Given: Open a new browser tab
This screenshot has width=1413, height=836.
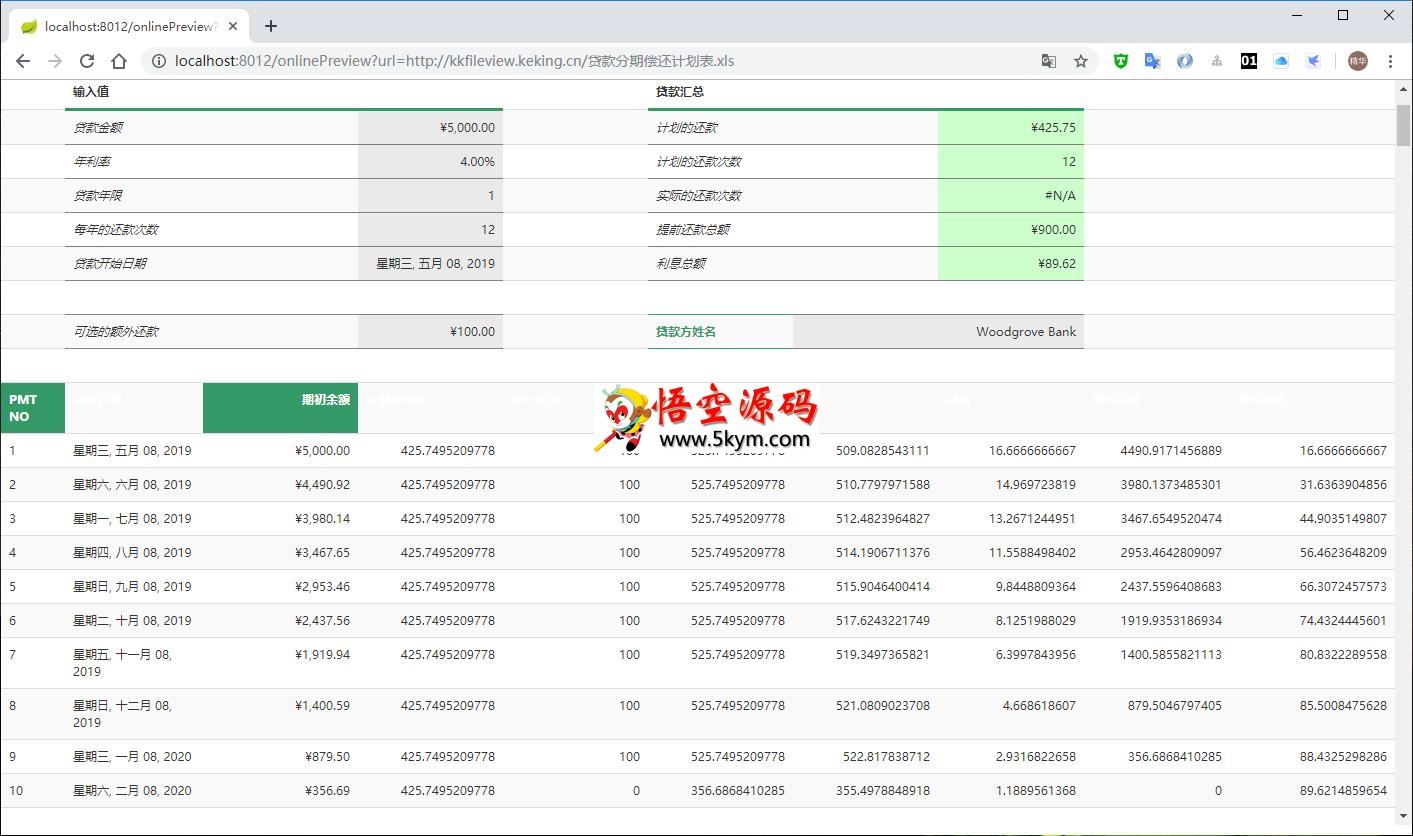Looking at the screenshot, I should coord(270,26).
